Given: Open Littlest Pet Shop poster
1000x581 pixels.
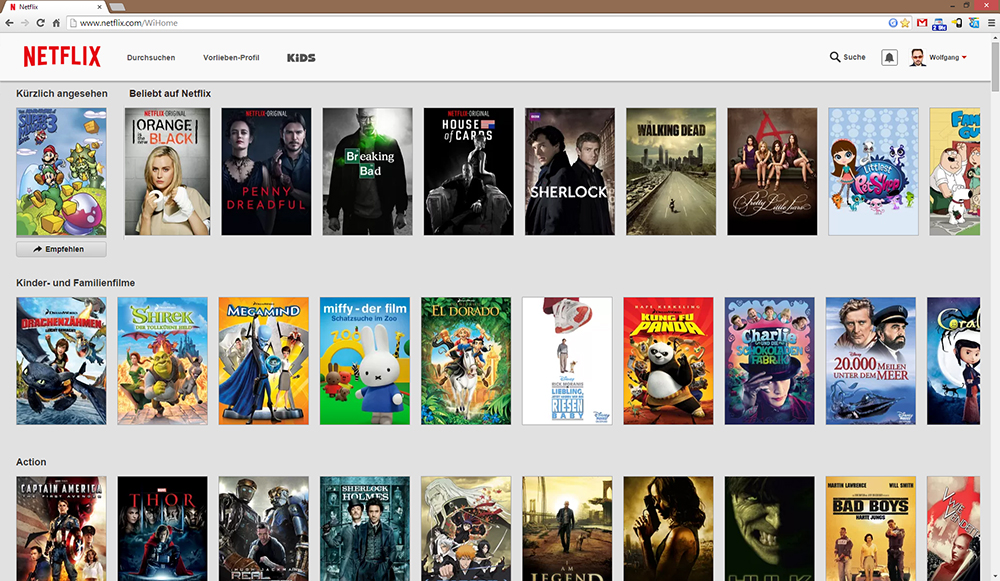Looking at the screenshot, I should 873,172.
